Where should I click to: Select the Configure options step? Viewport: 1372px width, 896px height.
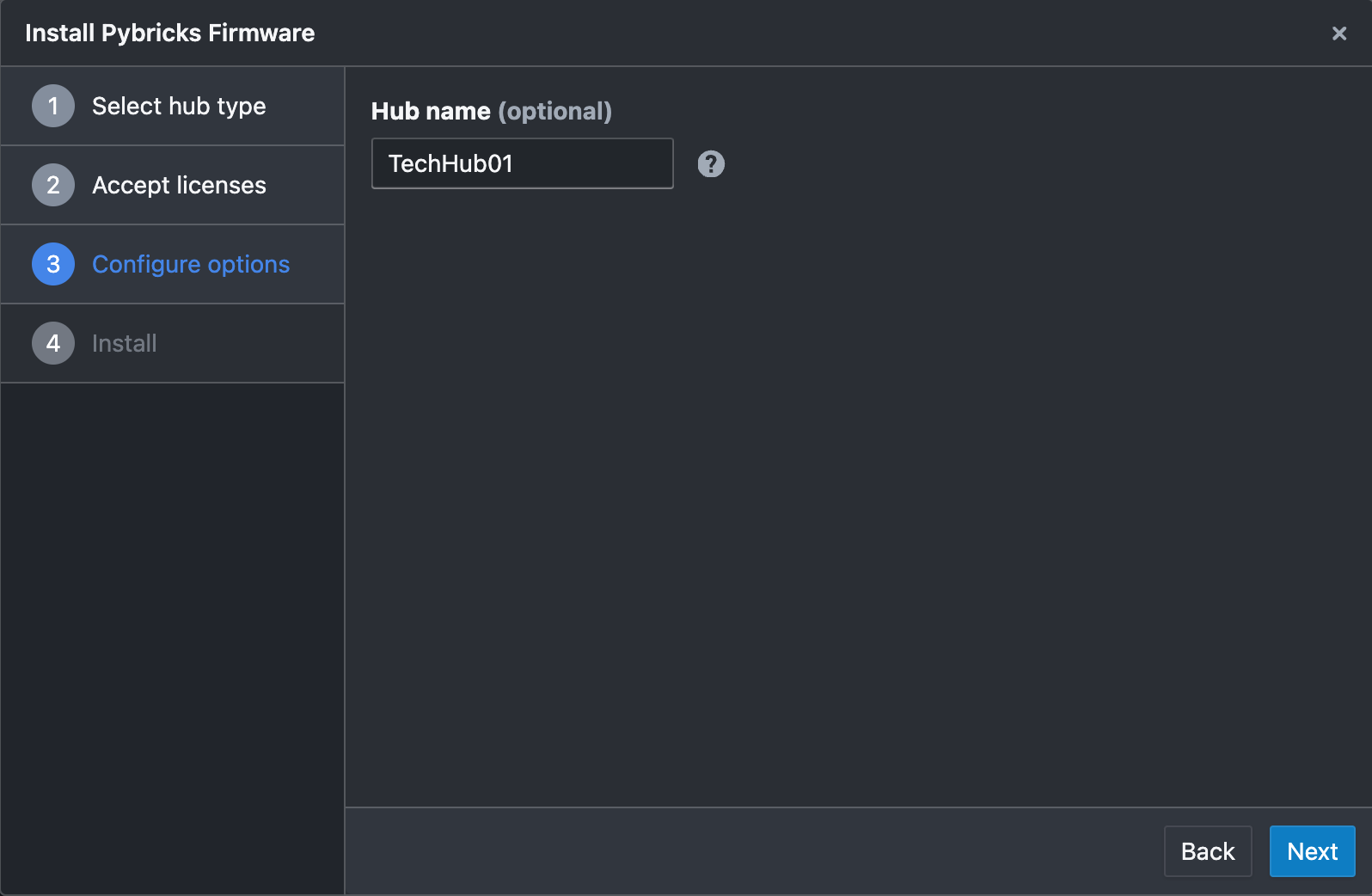173,264
